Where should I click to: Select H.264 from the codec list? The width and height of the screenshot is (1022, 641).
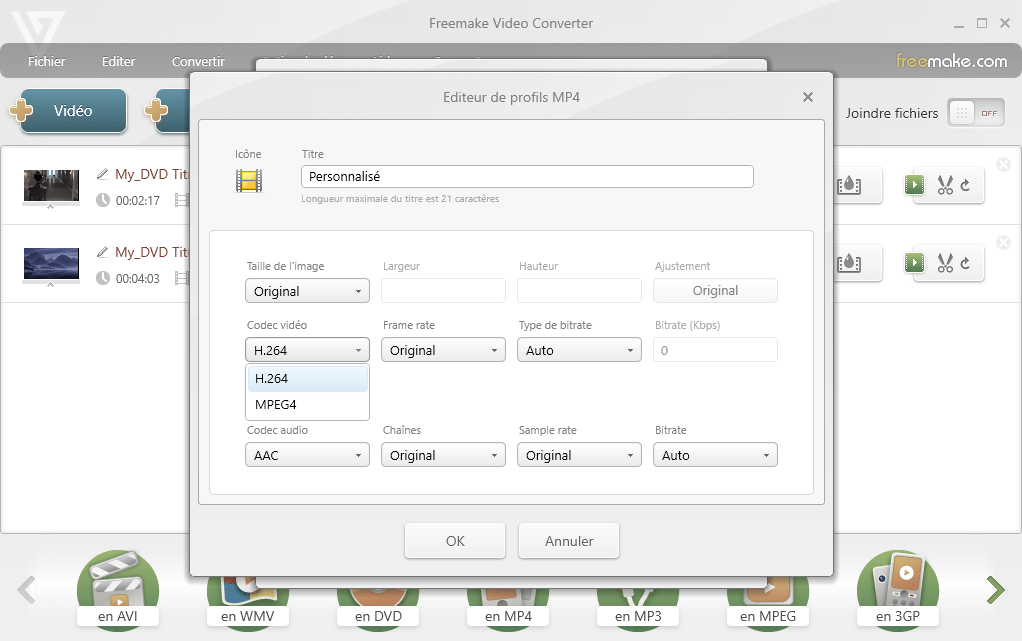[x=308, y=379]
